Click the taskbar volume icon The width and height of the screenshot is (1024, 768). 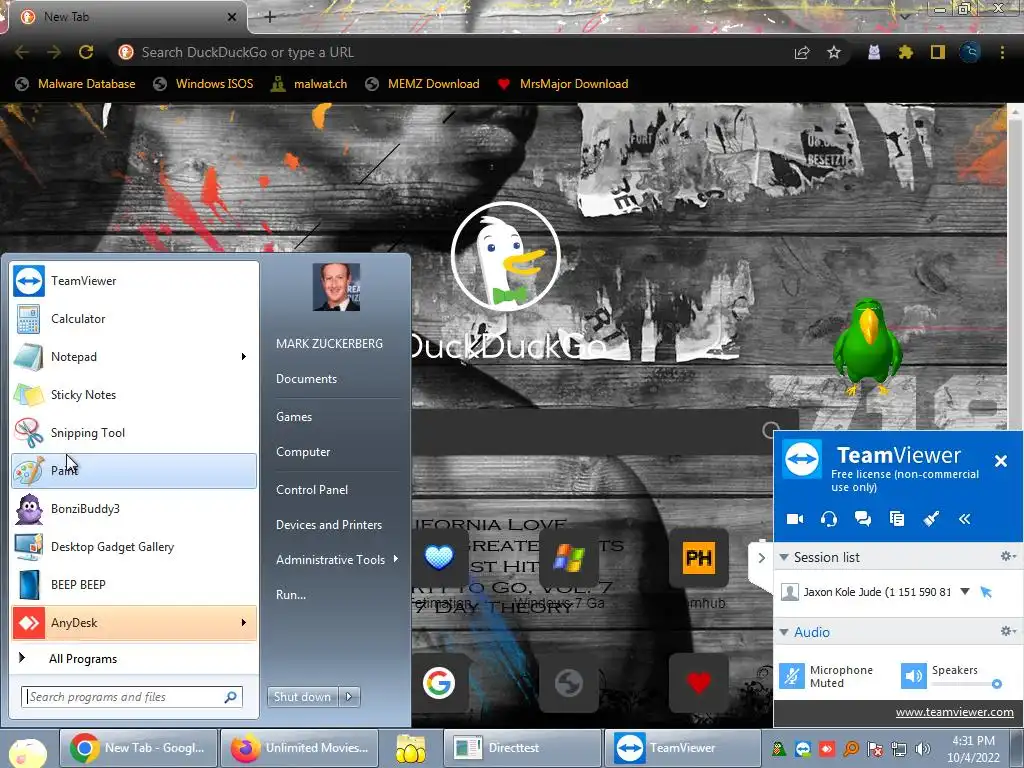[x=923, y=749]
